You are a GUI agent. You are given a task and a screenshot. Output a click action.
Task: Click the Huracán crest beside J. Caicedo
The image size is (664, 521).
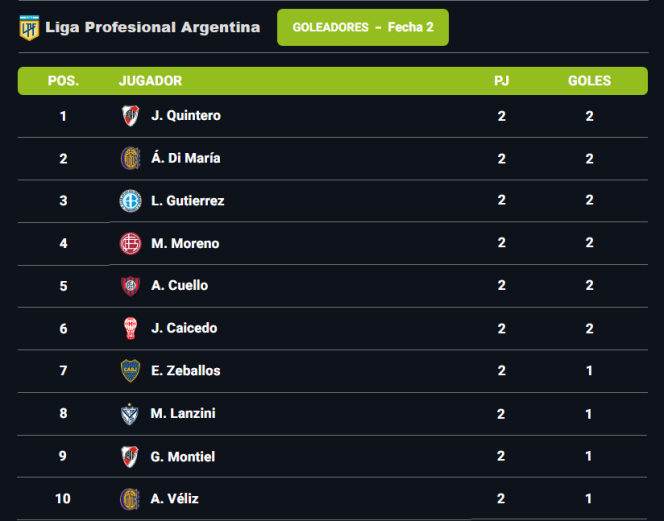(x=130, y=328)
